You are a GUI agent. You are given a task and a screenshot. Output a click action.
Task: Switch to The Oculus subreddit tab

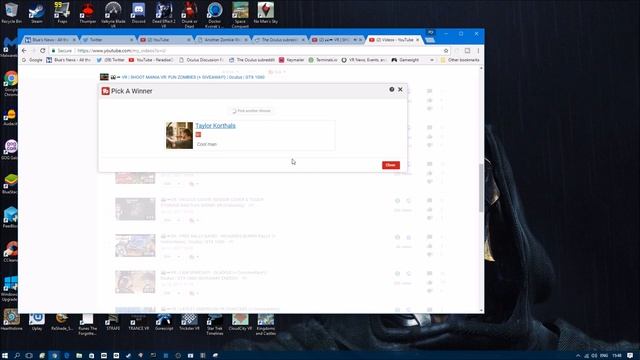pos(279,40)
